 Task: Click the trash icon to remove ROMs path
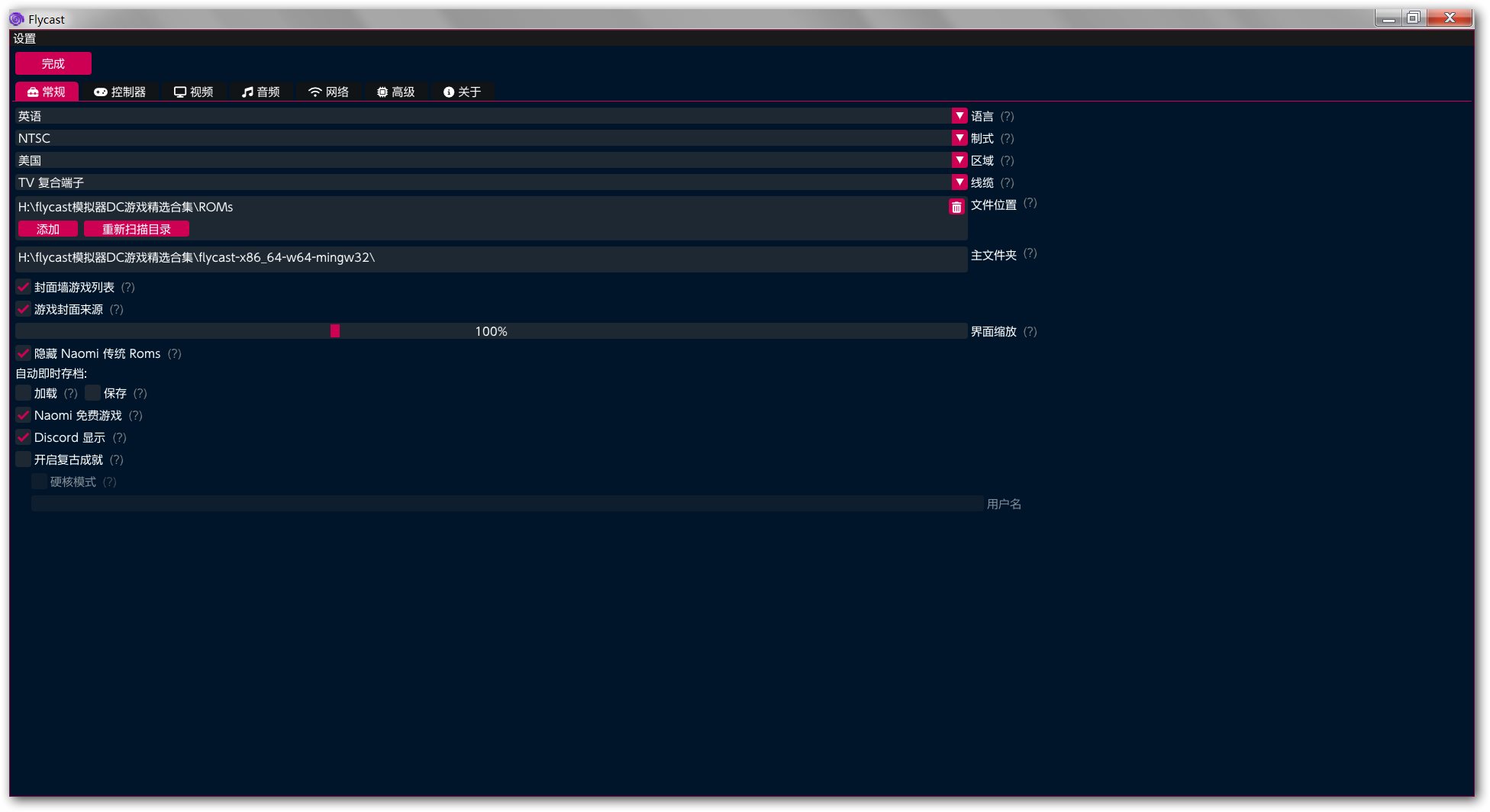coord(956,207)
